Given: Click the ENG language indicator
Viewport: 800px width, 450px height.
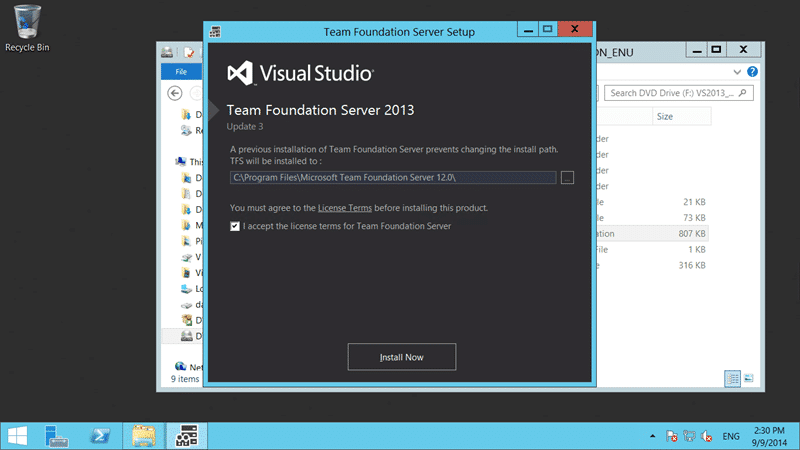Looking at the screenshot, I should [x=731, y=436].
